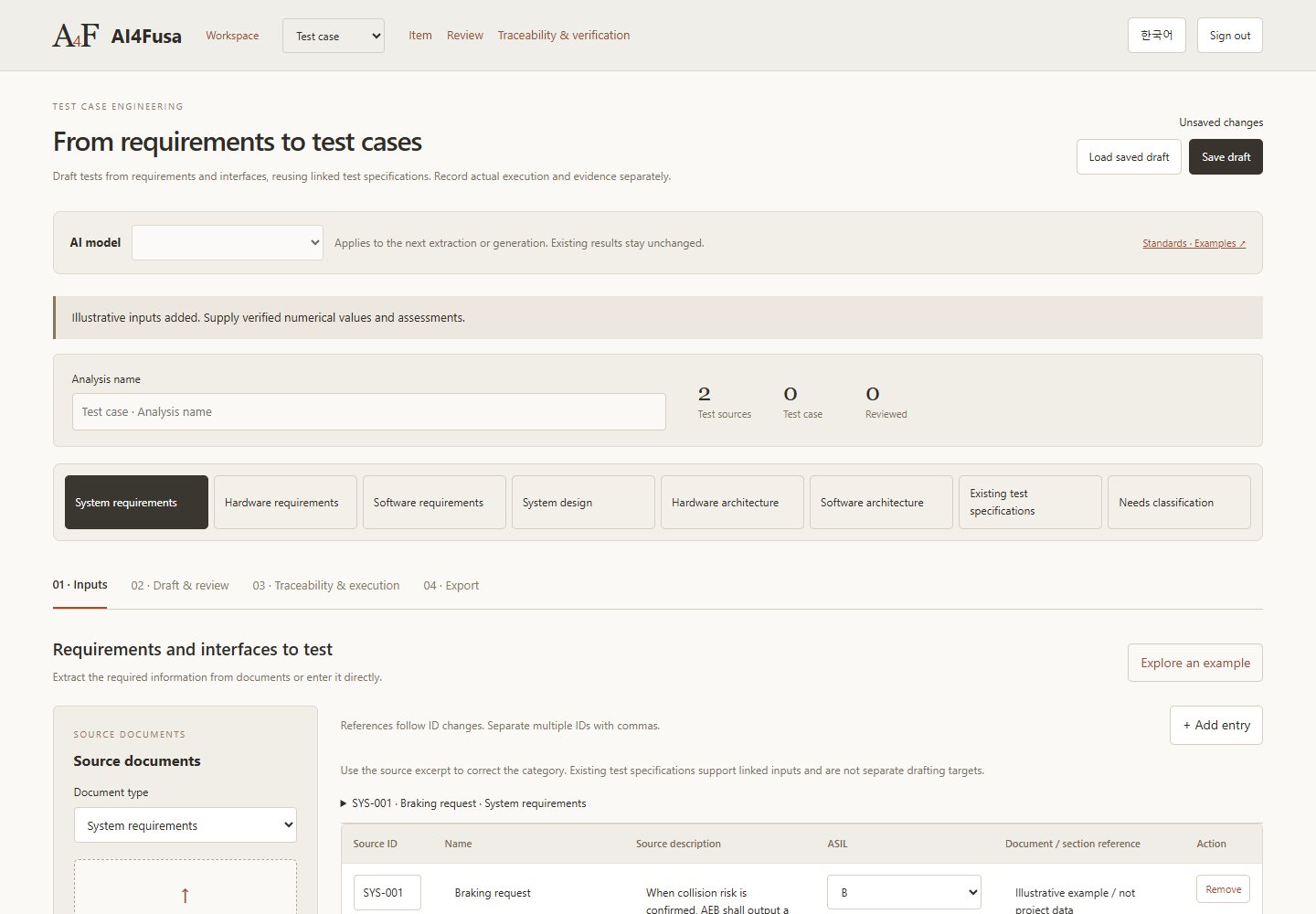Viewport: 1316px width, 914px height.
Task: Select the 01 · Inputs tab
Action: 80,585
